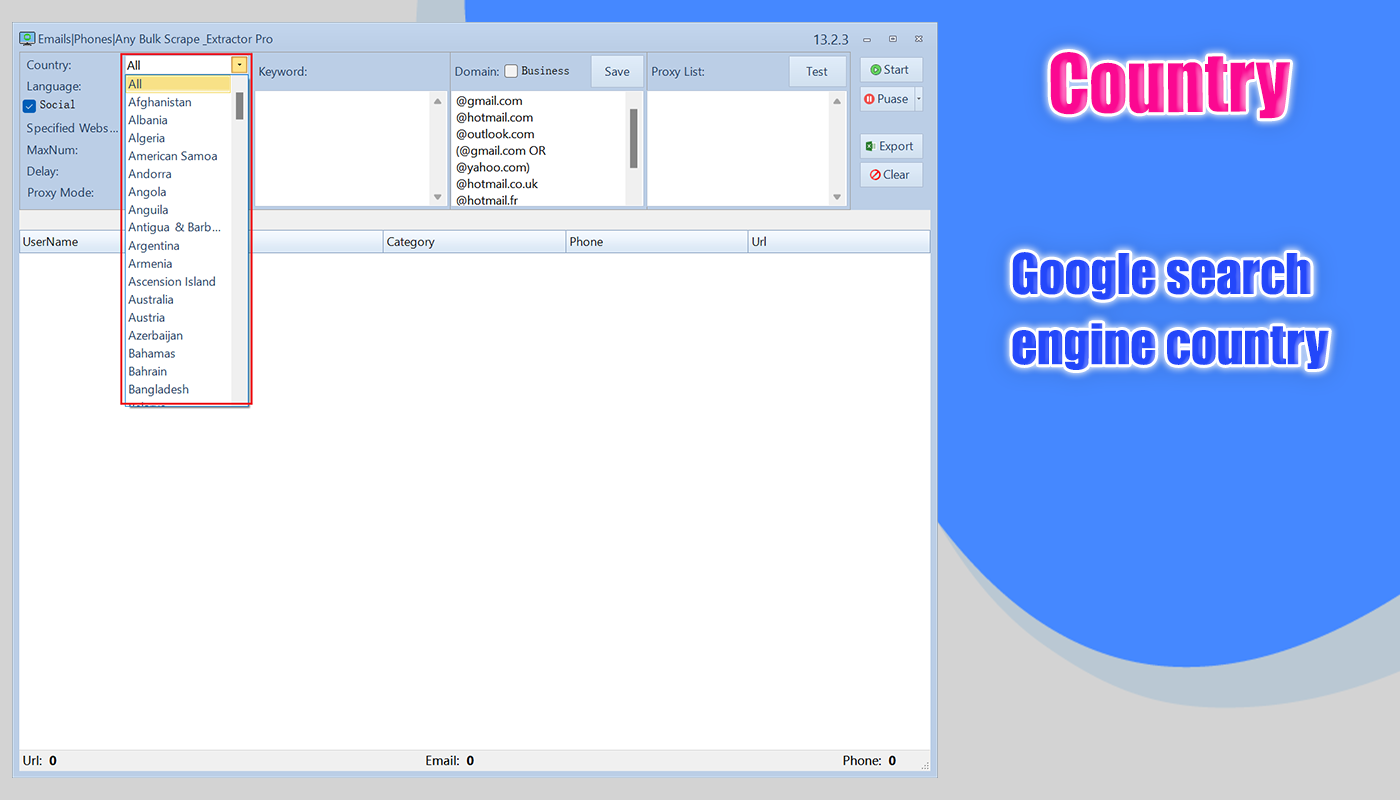Select Bahrain in the country list
This screenshot has height=800, width=1400.
pyautogui.click(x=178, y=372)
